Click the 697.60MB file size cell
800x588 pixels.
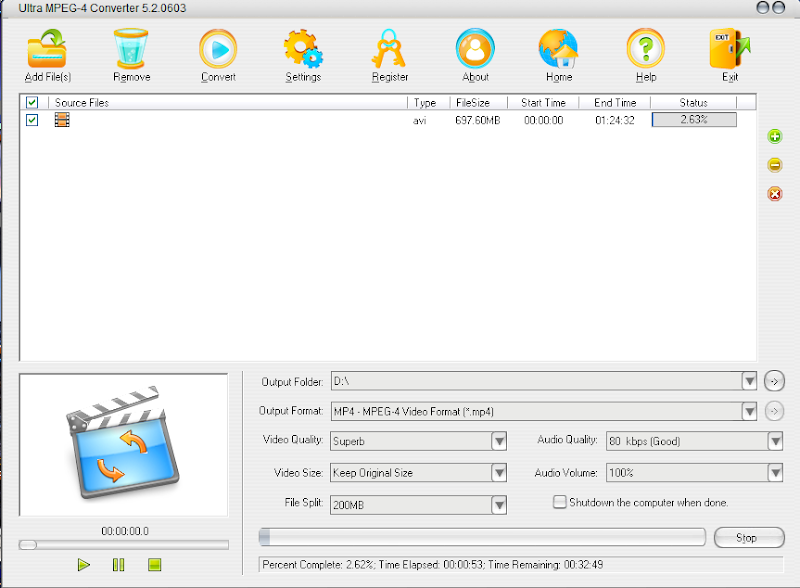[x=478, y=120]
